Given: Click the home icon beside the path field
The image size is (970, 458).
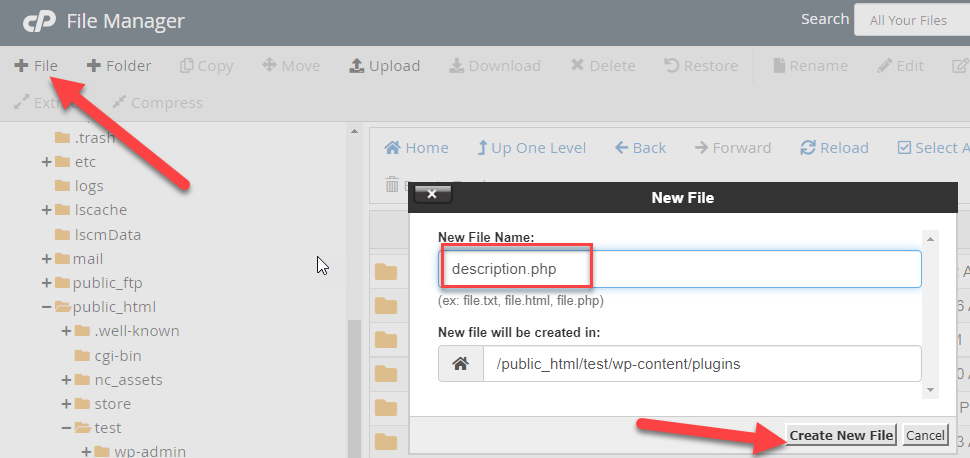Looking at the screenshot, I should click(x=460, y=364).
